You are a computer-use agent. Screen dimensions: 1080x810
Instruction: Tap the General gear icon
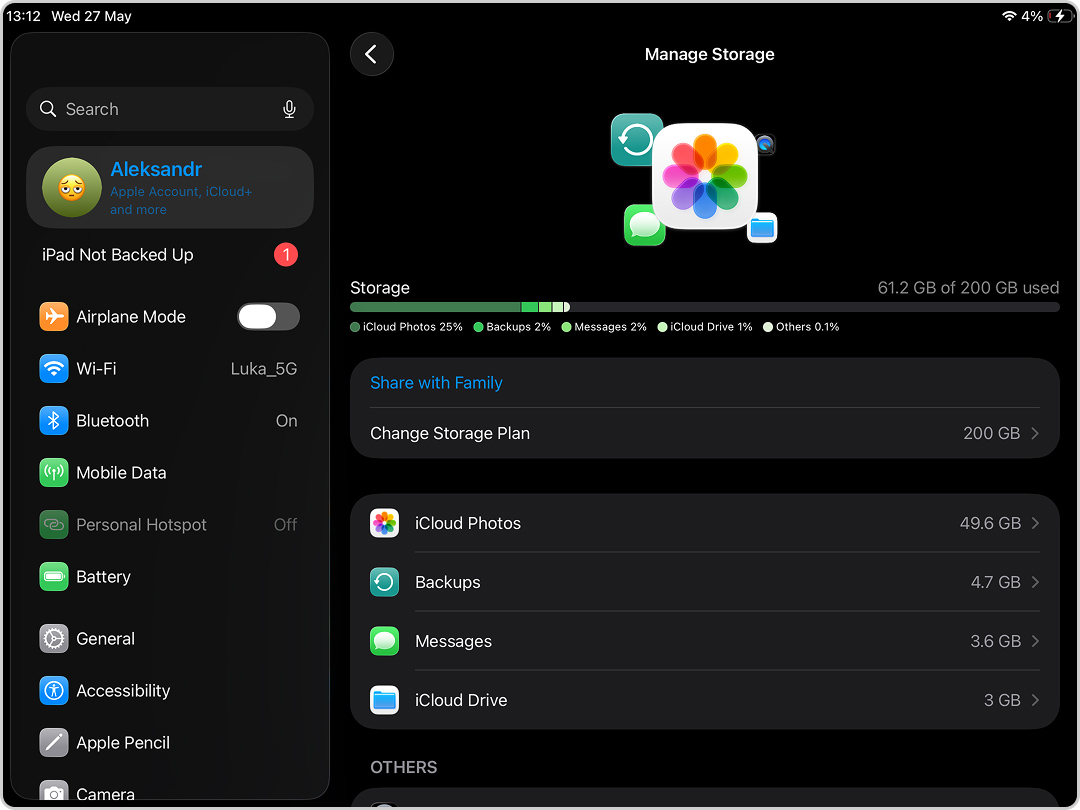[54, 638]
